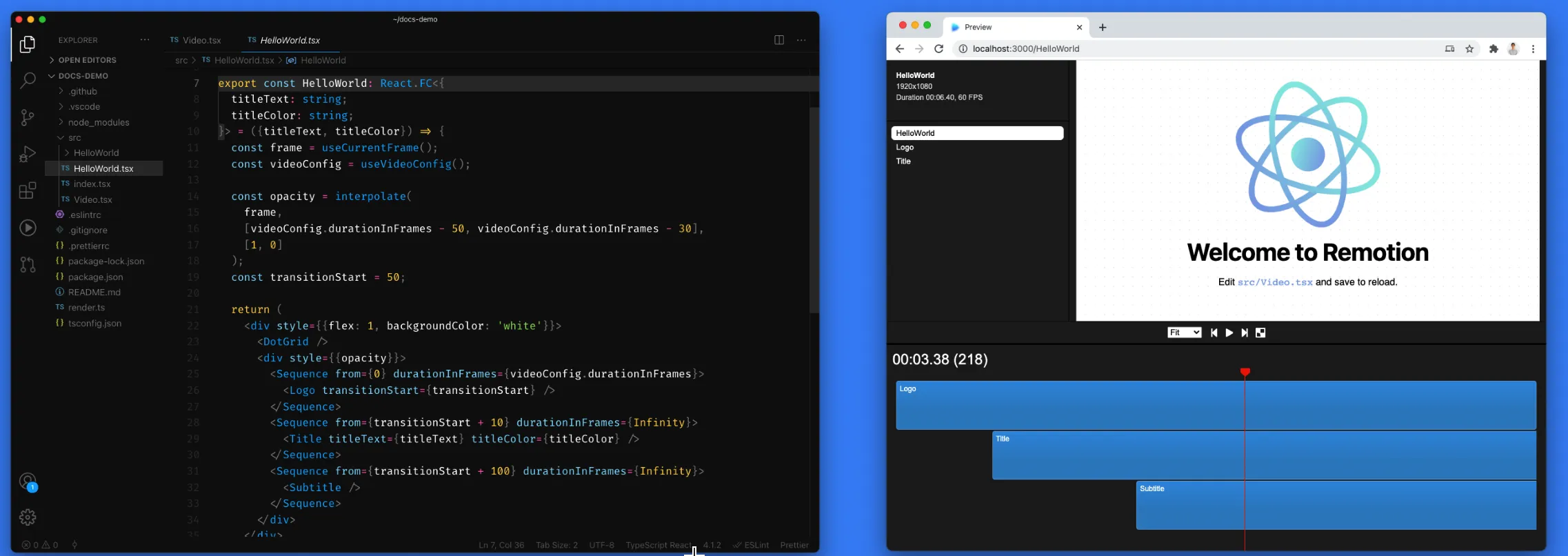1568x556 pixels.
Task: Open the Extensions view icon
Action: 28,191
